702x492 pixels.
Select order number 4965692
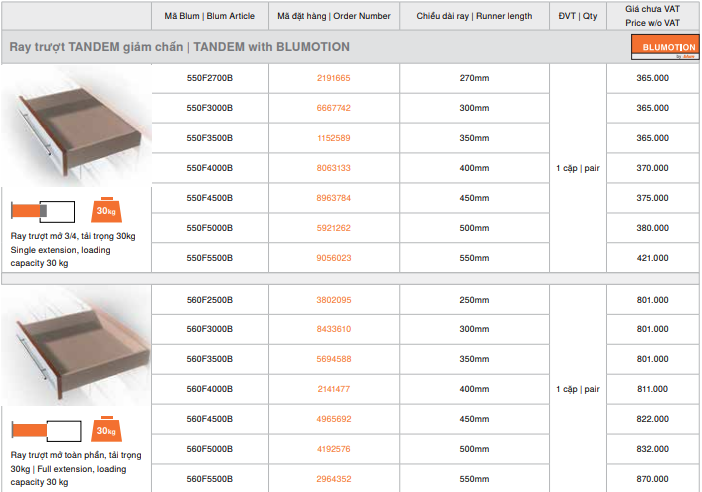[x=334, y=419]
